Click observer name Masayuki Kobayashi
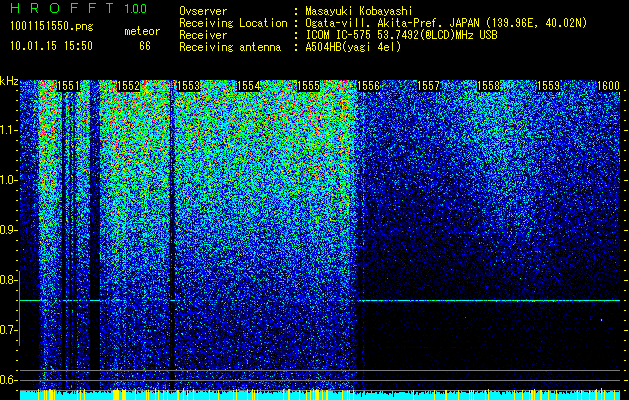629x400 pixels. (359, 11)
